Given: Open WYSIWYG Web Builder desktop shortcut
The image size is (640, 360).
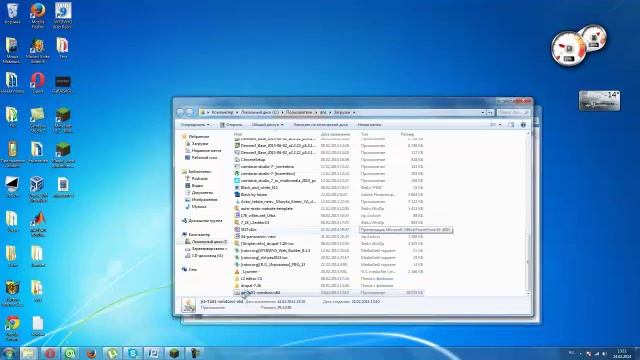Looking at the screenshot, I should pyautogui.click(x=62, y=15).
